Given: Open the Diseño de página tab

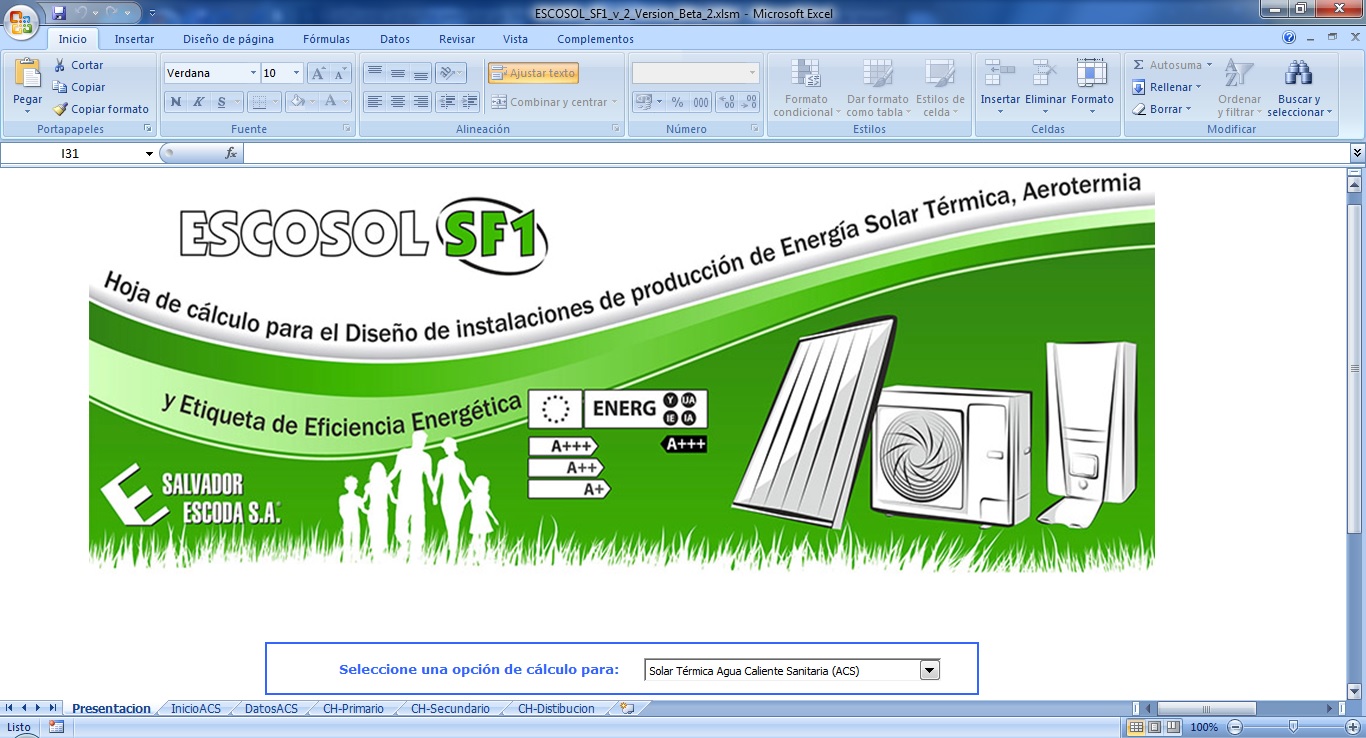Looking at the screenshot, I should pos(228,39).
